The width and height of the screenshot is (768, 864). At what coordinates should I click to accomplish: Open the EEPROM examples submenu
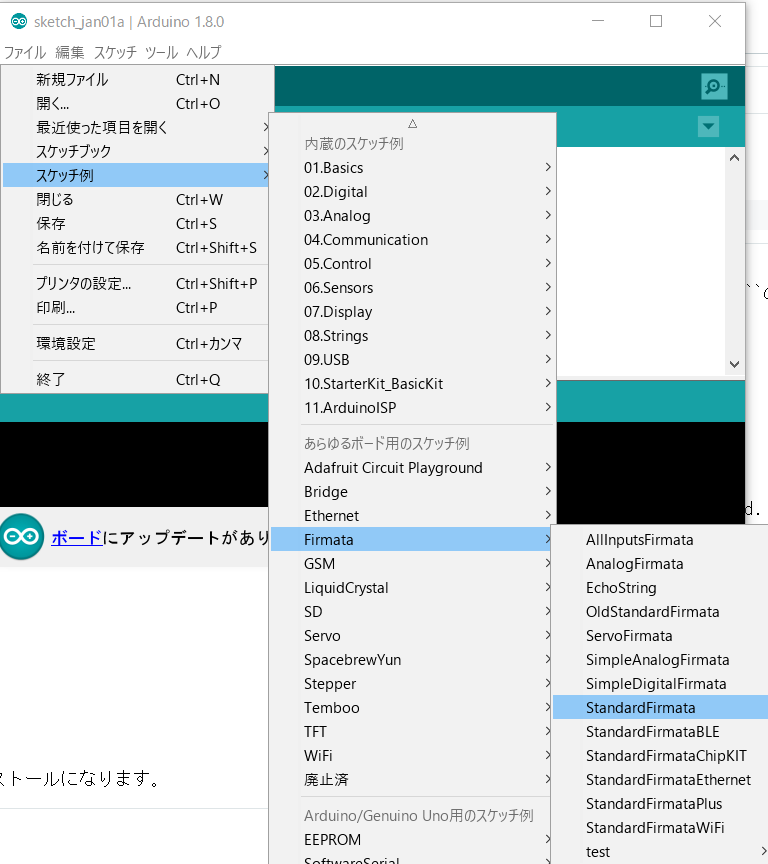click(x=412, y=840)
